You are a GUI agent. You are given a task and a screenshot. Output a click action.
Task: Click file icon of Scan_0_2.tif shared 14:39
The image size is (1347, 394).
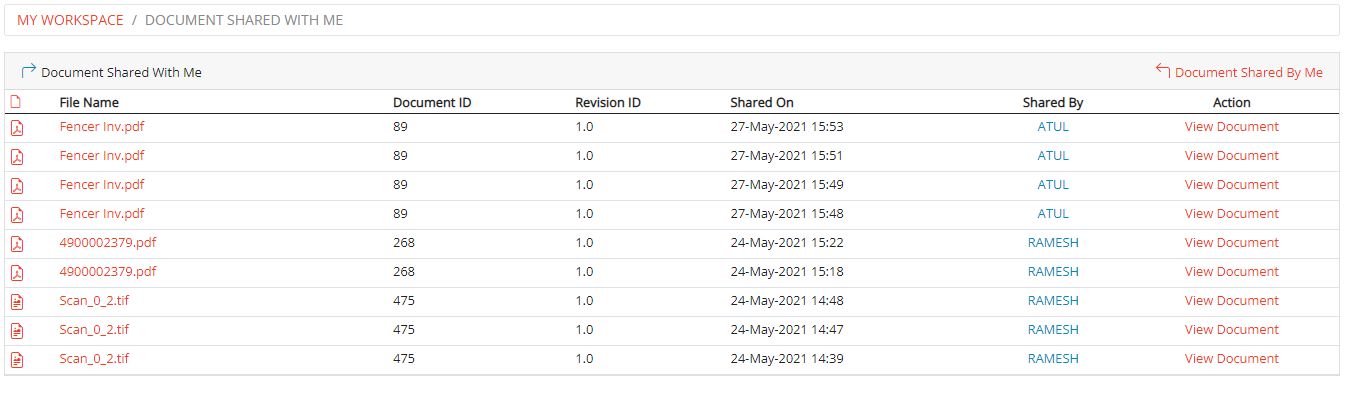coord(16,360)
